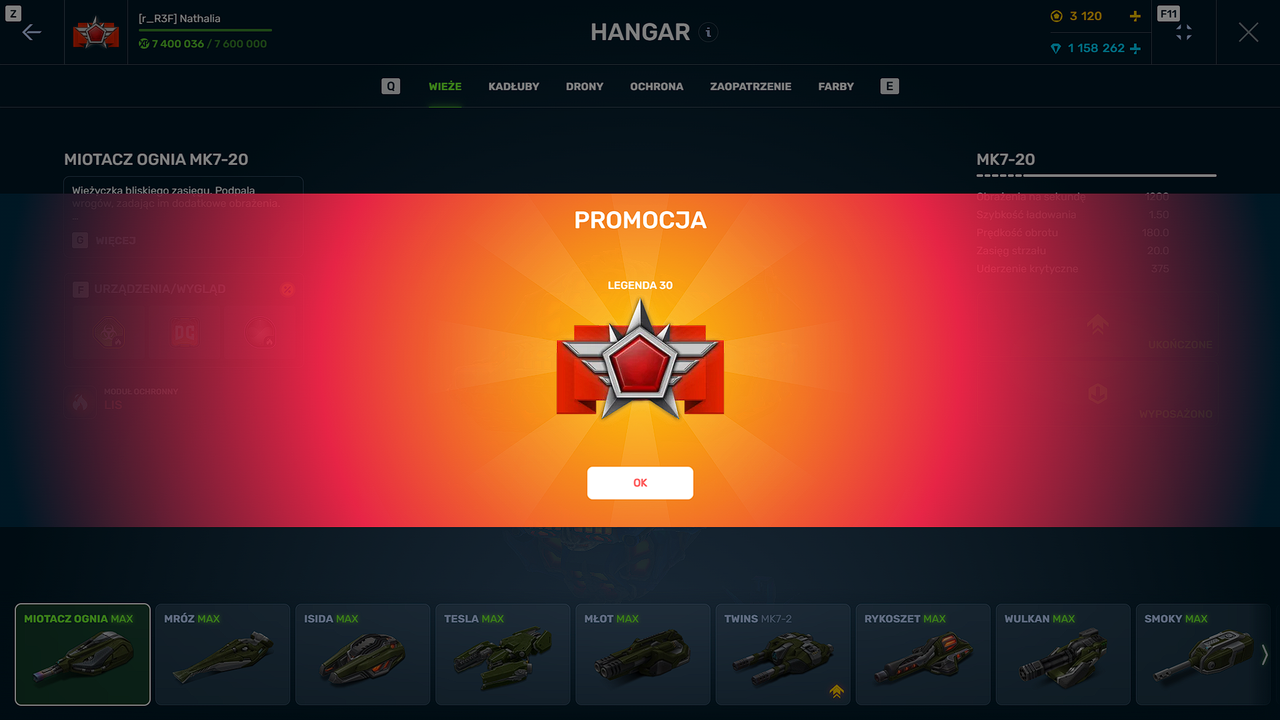The width and height of the screenshot is (1280, 720).
Task: Click the Legend rank badge beside player name
Action: pos(96,33)
